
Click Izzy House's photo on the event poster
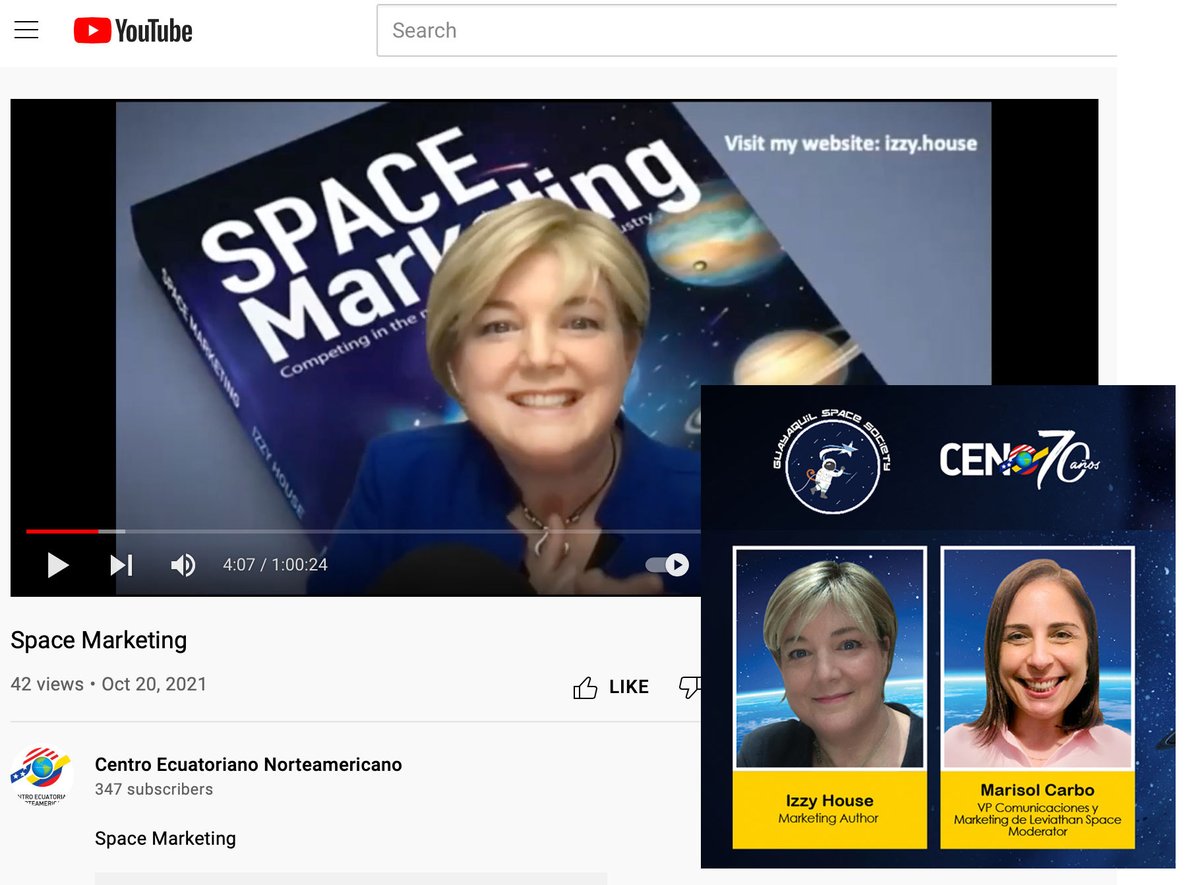click(829, 655)
